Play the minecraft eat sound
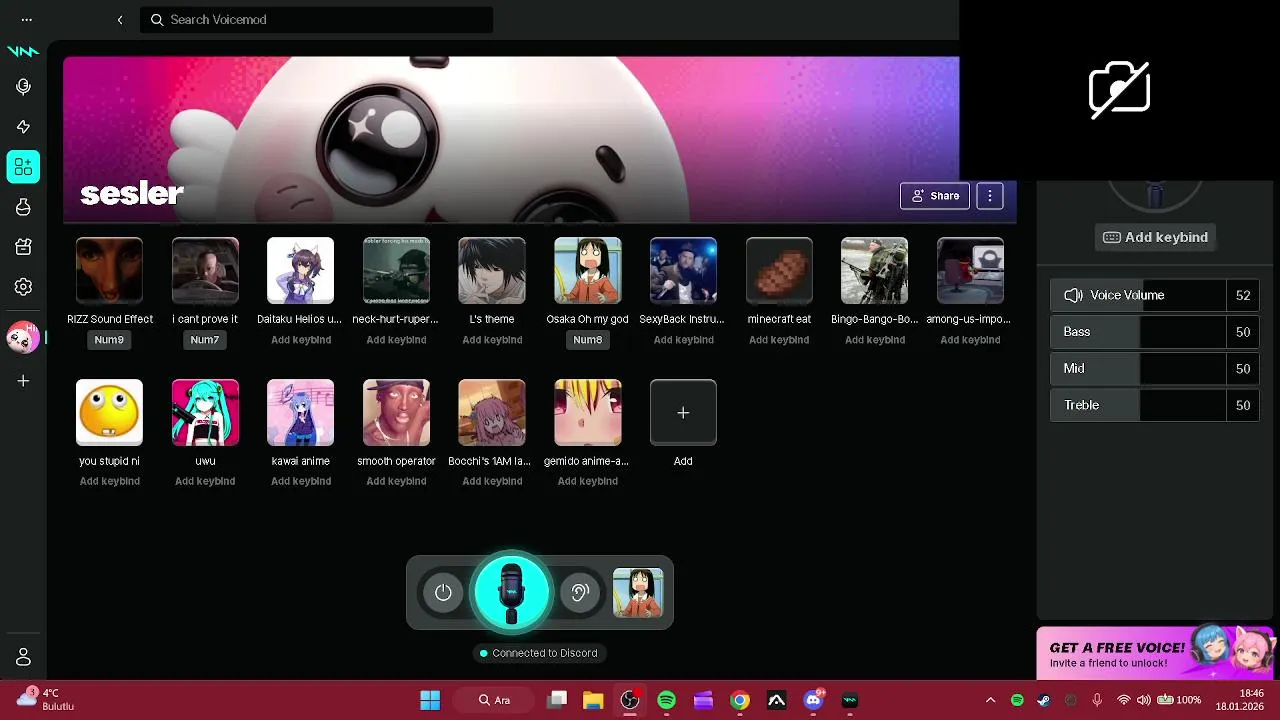The width and height of the screenshot is (1280, 720). [779, 271]
